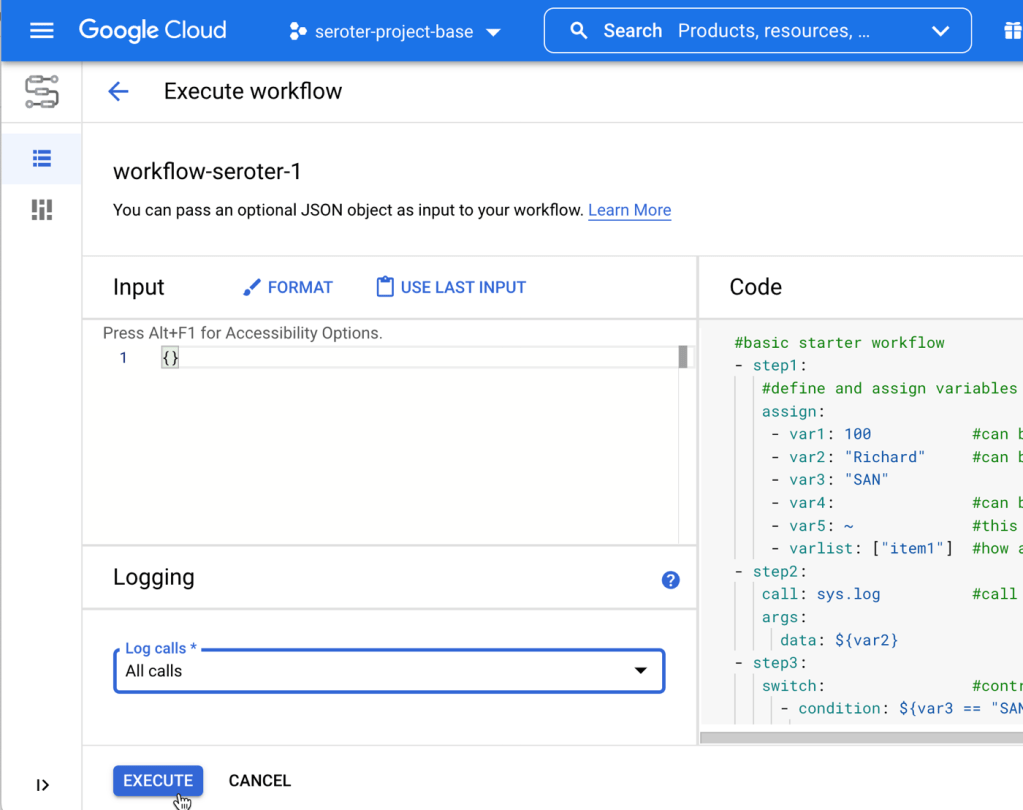
Task: Click the Workflows product icon in sidebar
Action: [x=41, y=92]
